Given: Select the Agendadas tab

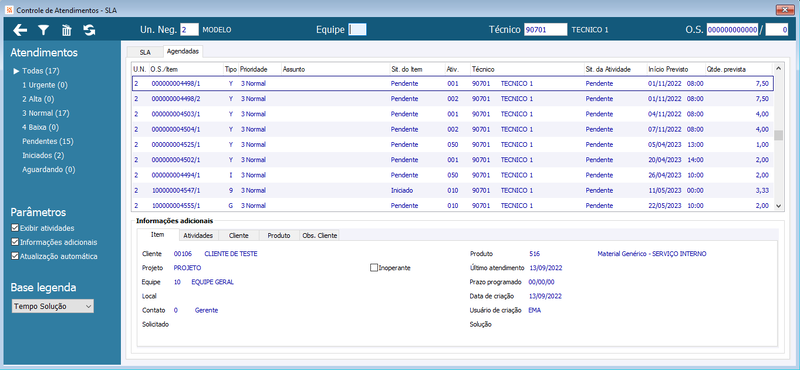Looking at the screenshot, I should coord(183,51).
